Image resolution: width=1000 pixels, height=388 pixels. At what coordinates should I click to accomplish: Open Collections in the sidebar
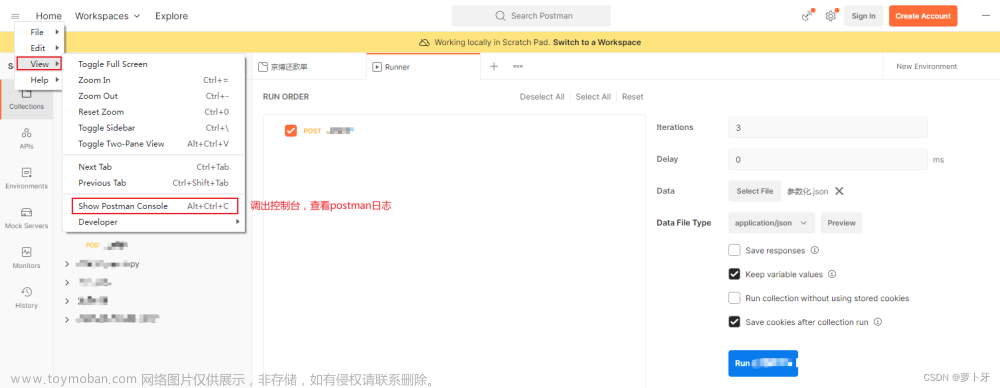click(x=27, y=99)
